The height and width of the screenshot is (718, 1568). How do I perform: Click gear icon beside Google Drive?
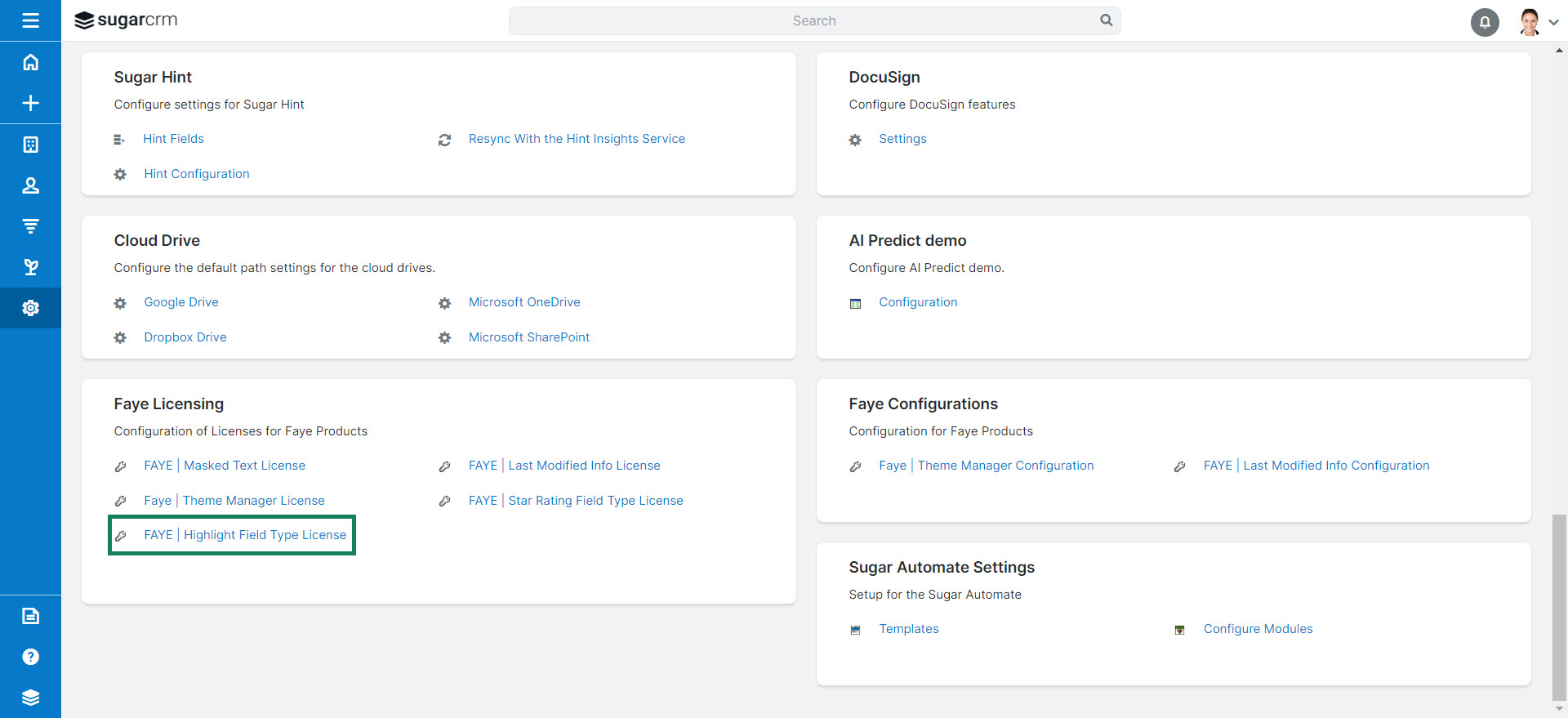click(x=120, y=303)
